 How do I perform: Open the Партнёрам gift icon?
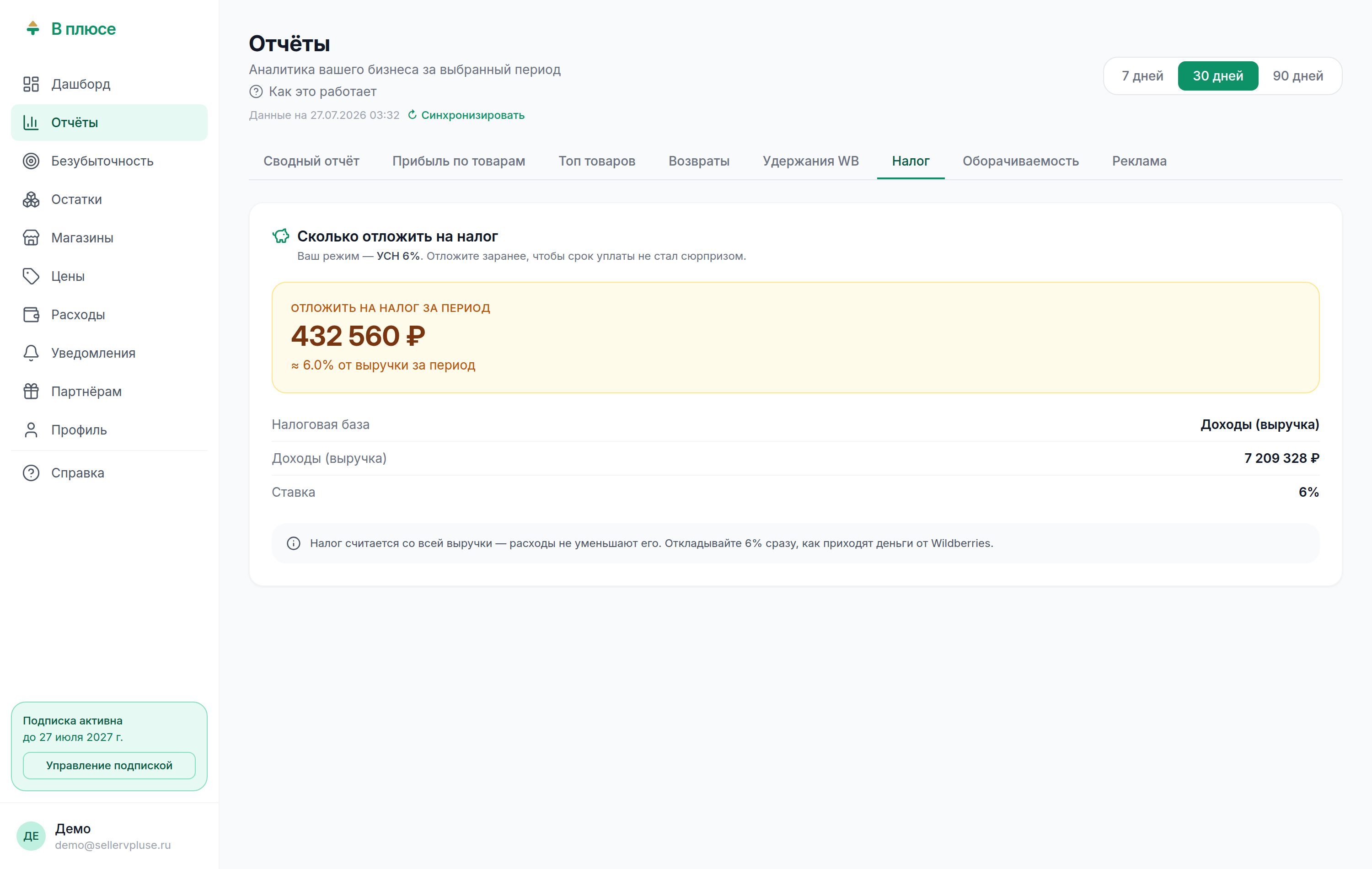click(x=31, y=392)
